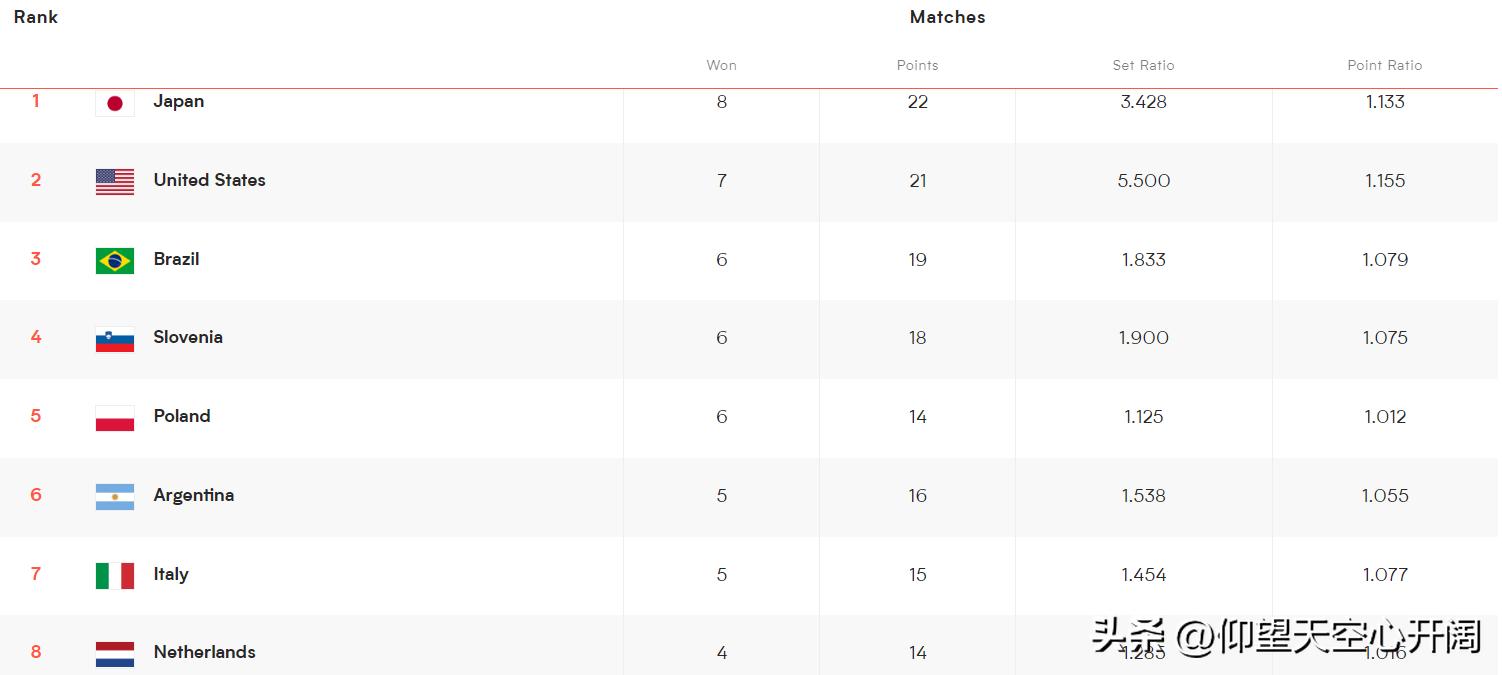This screenshot has width=1502, height=675.
Task: Select the Brazil team name
Action: pos(177,259)
